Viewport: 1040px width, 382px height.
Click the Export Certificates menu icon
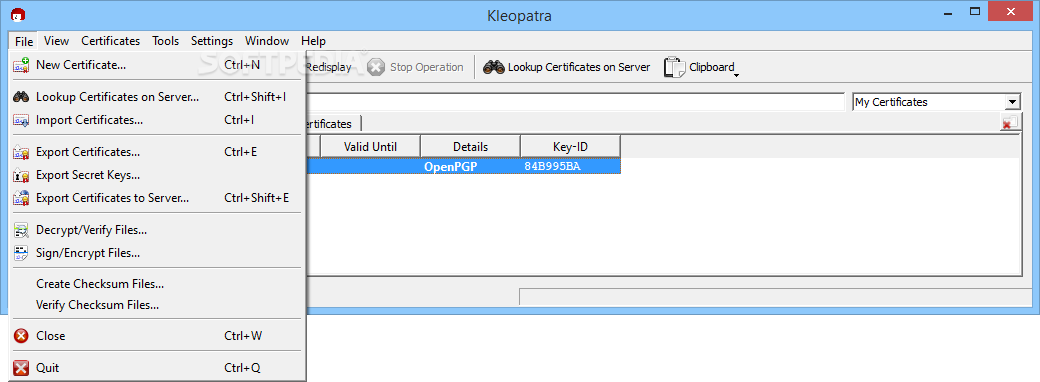pyautogui.click(x=21, y=153)
